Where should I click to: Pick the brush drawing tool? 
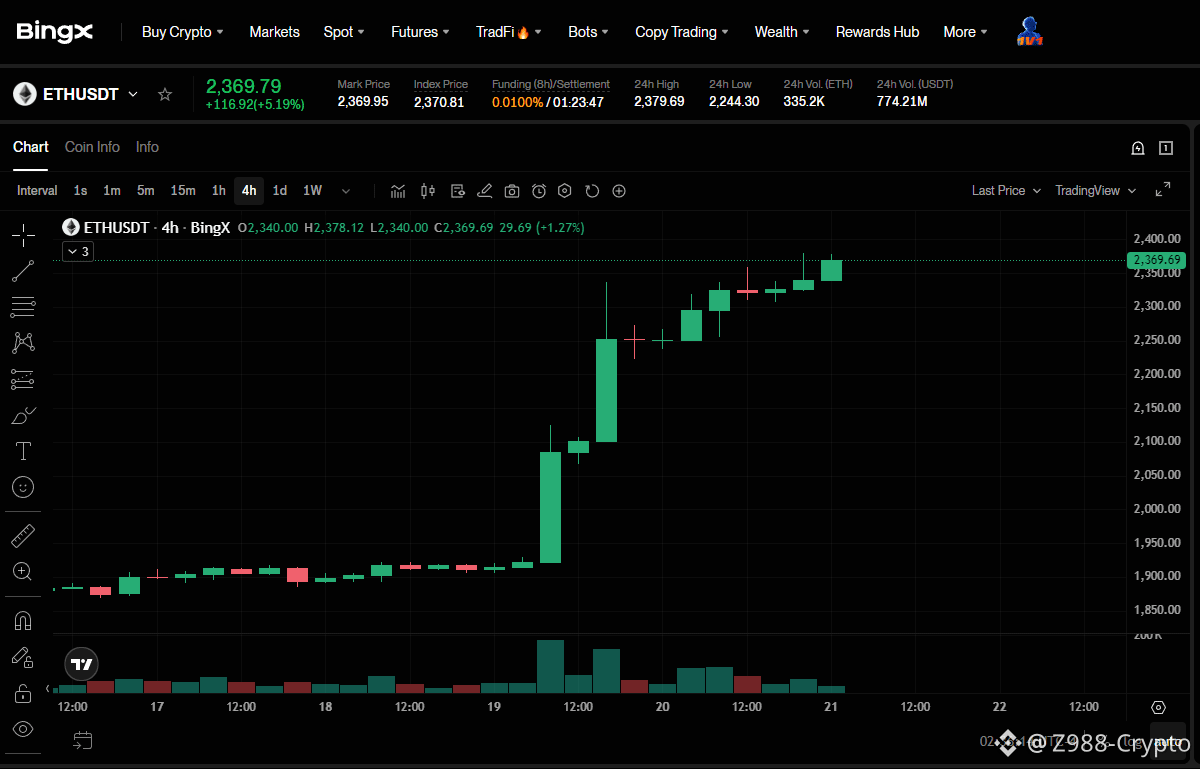click(23, 415)
